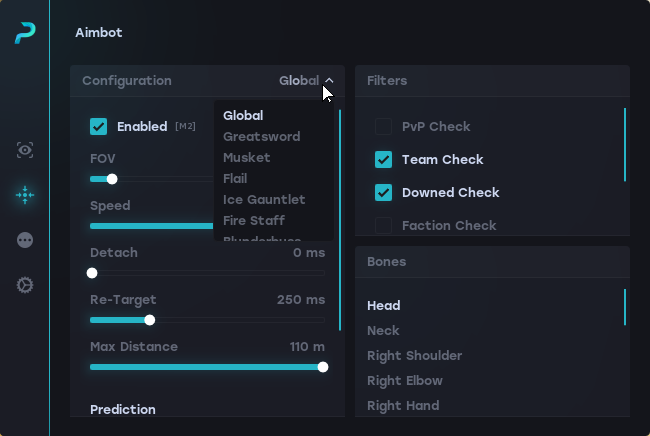Collapse the Global configuration chevron
This screenshot has width=650, height=436.
pyautogui.click(x=329, y=80)
